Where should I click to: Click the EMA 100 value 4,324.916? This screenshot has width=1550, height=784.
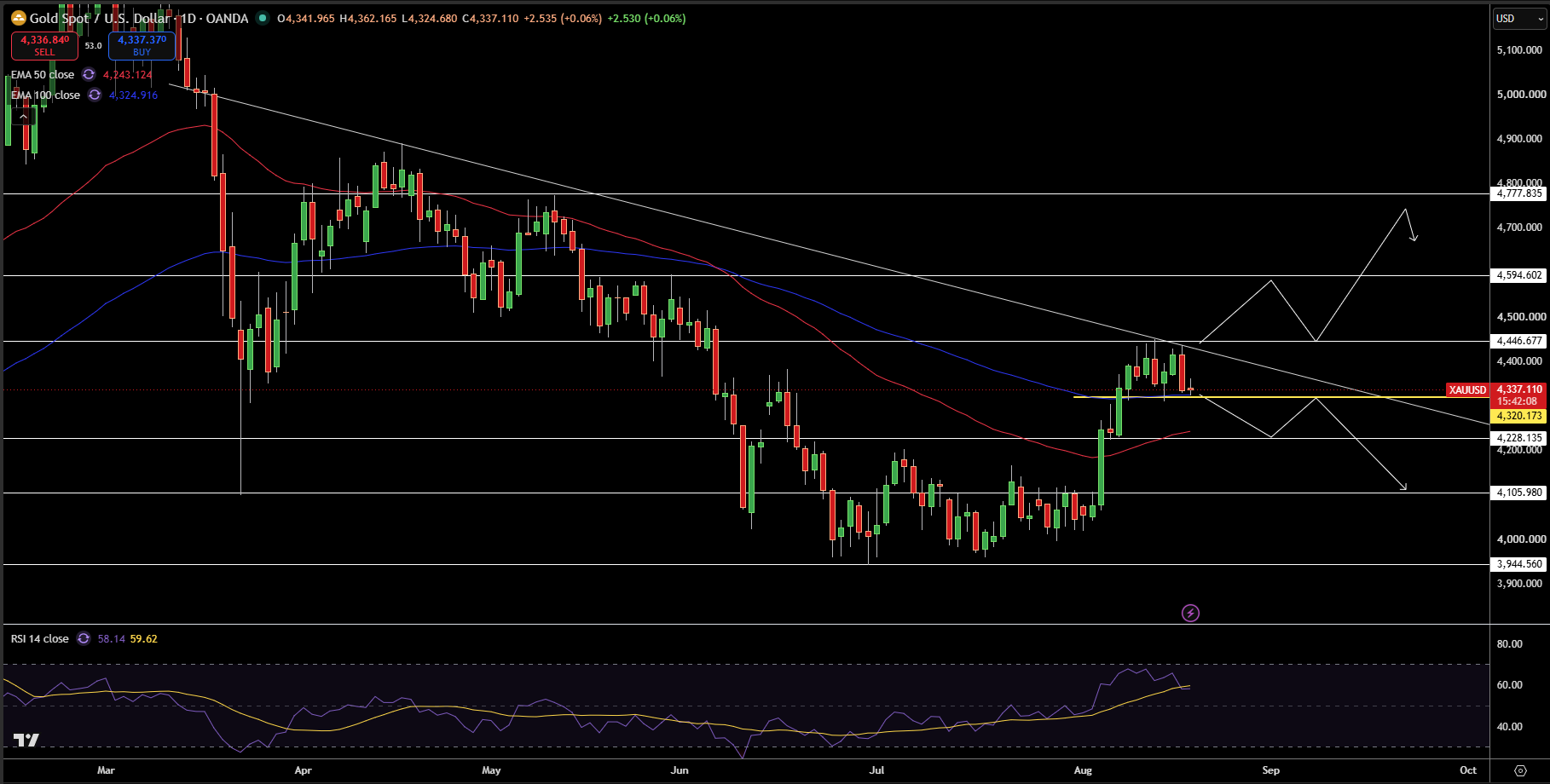click(x=134, y=95)
